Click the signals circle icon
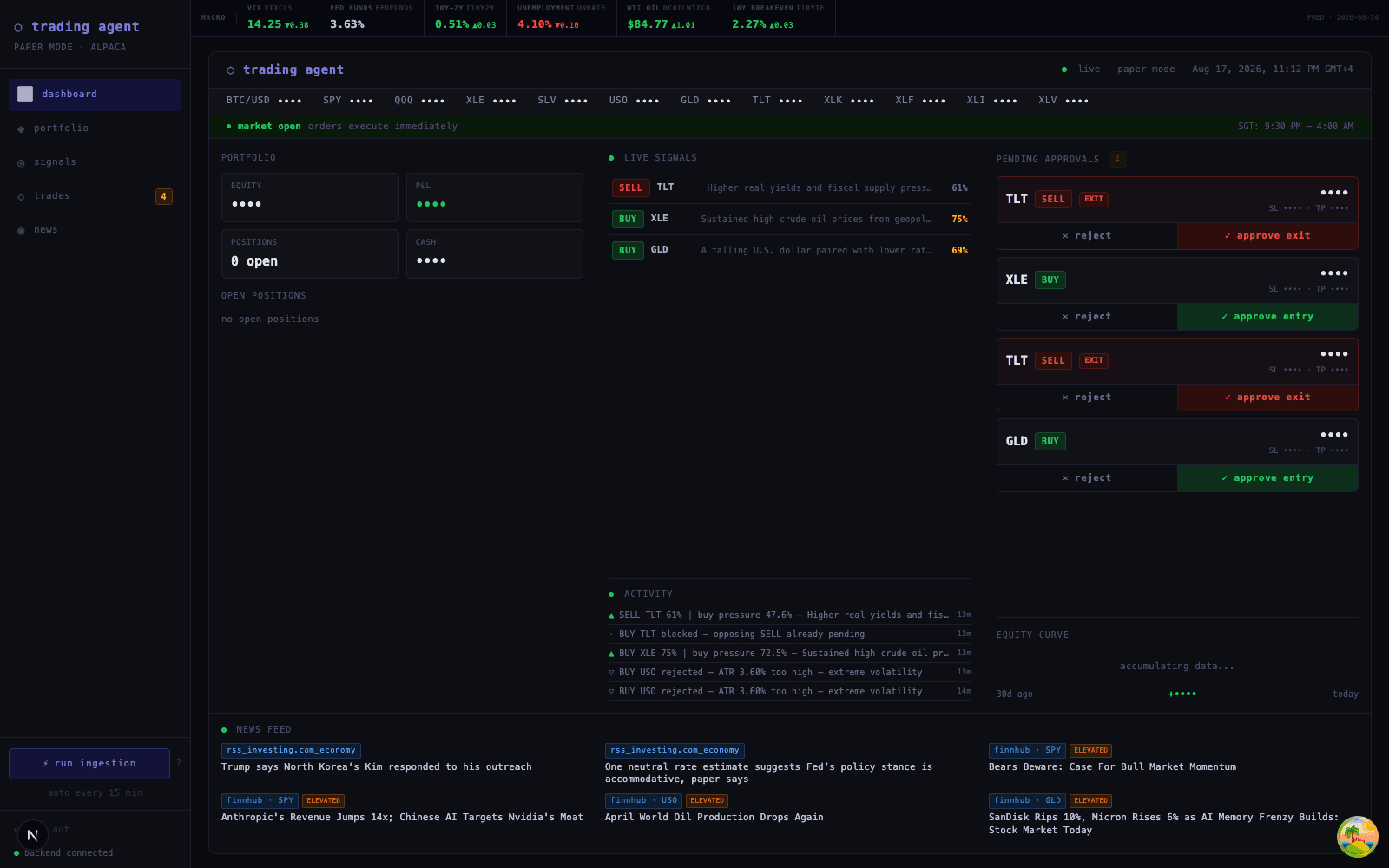 [x=21, y=162]
